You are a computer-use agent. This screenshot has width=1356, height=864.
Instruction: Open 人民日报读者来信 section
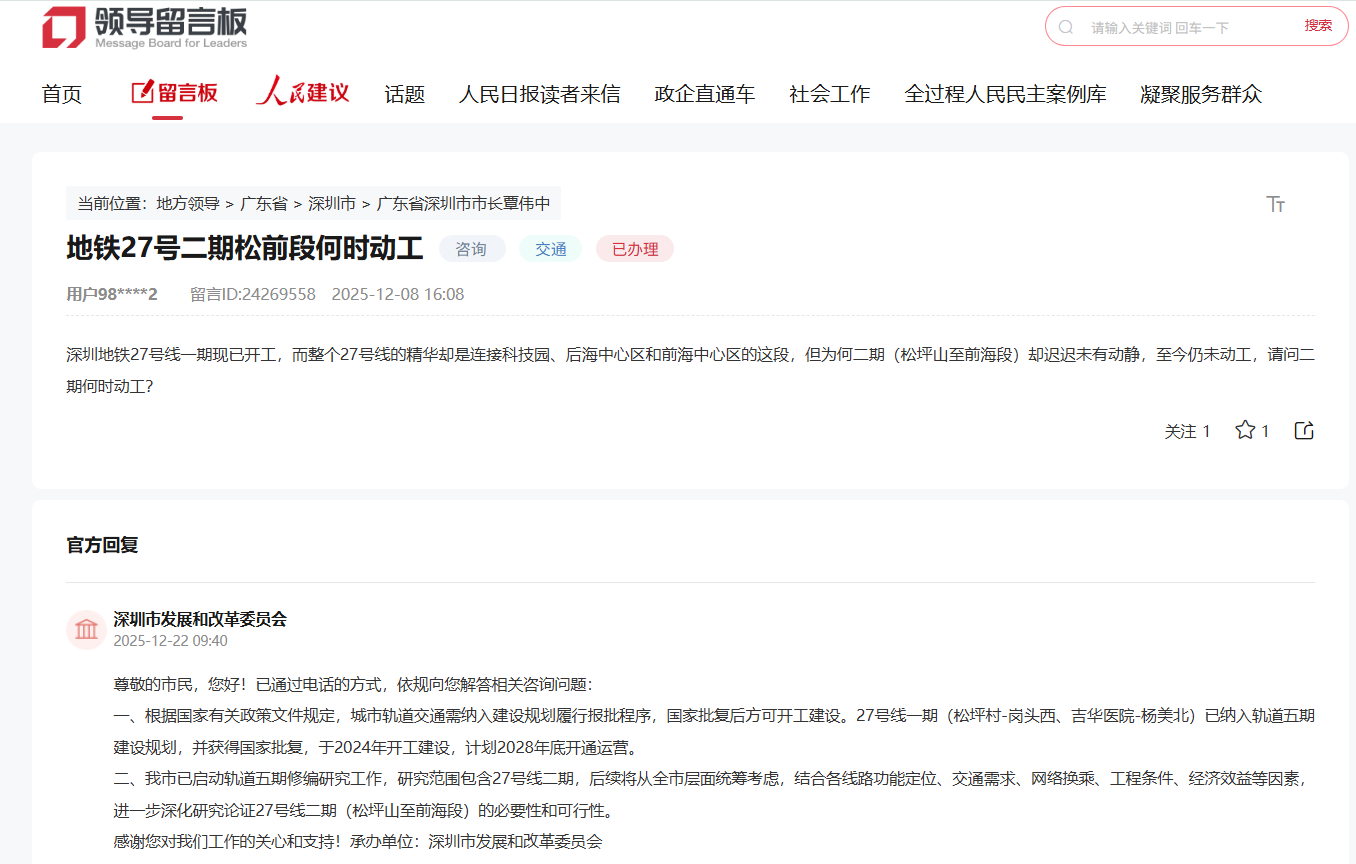click(x=539, y=94)
